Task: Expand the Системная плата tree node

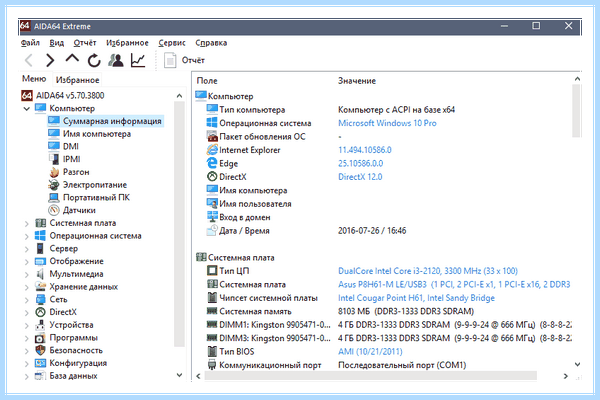Action: pos(26,224)
